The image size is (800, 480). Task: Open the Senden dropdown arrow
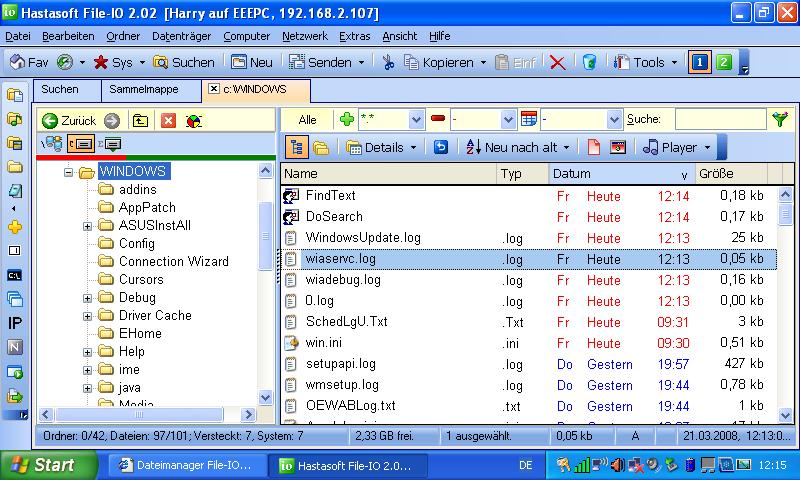click(x=362, y=63)
